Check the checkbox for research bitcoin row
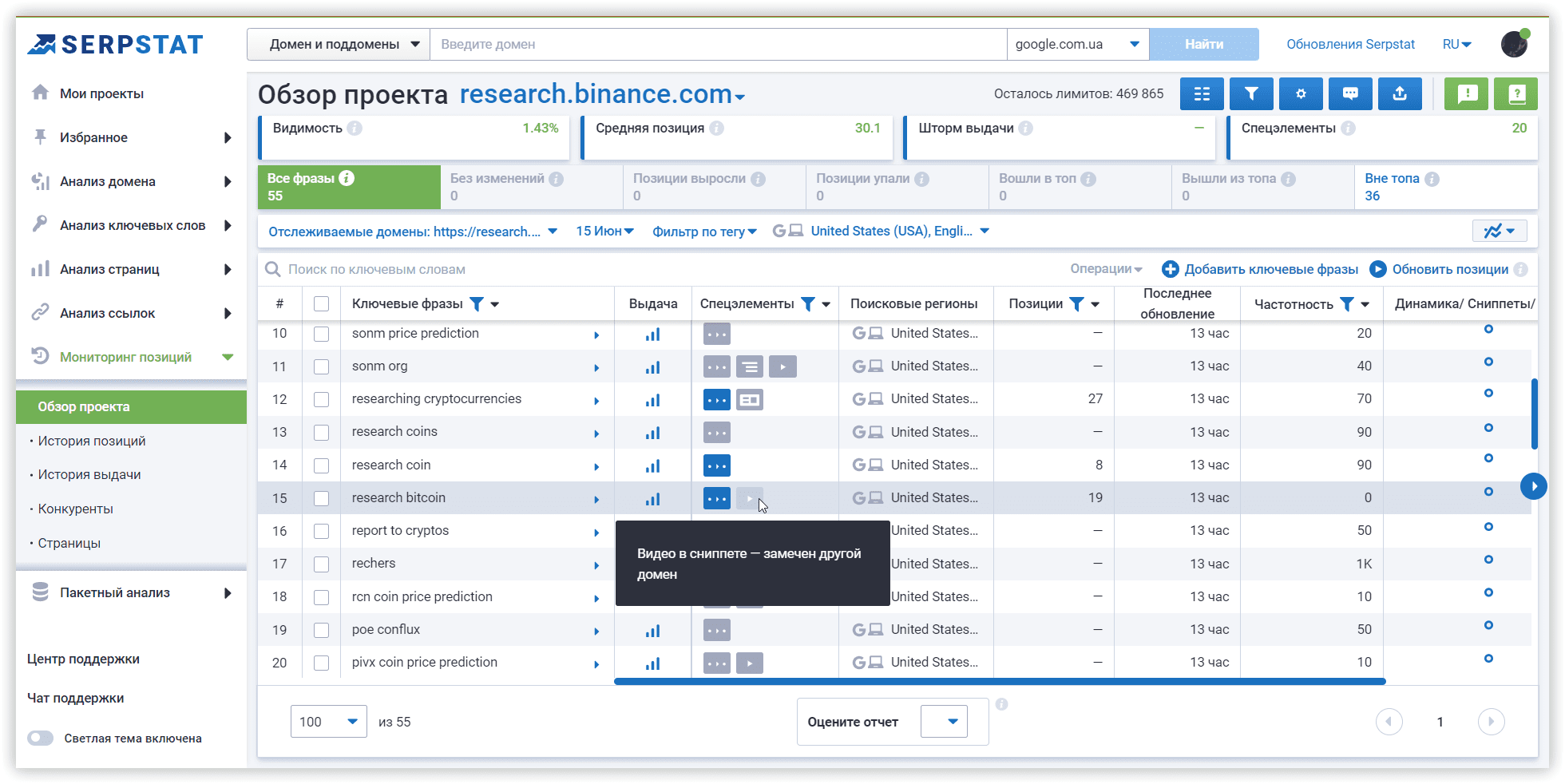The width and height of the screenshot is (1565, 784). (x=322, y=498)
